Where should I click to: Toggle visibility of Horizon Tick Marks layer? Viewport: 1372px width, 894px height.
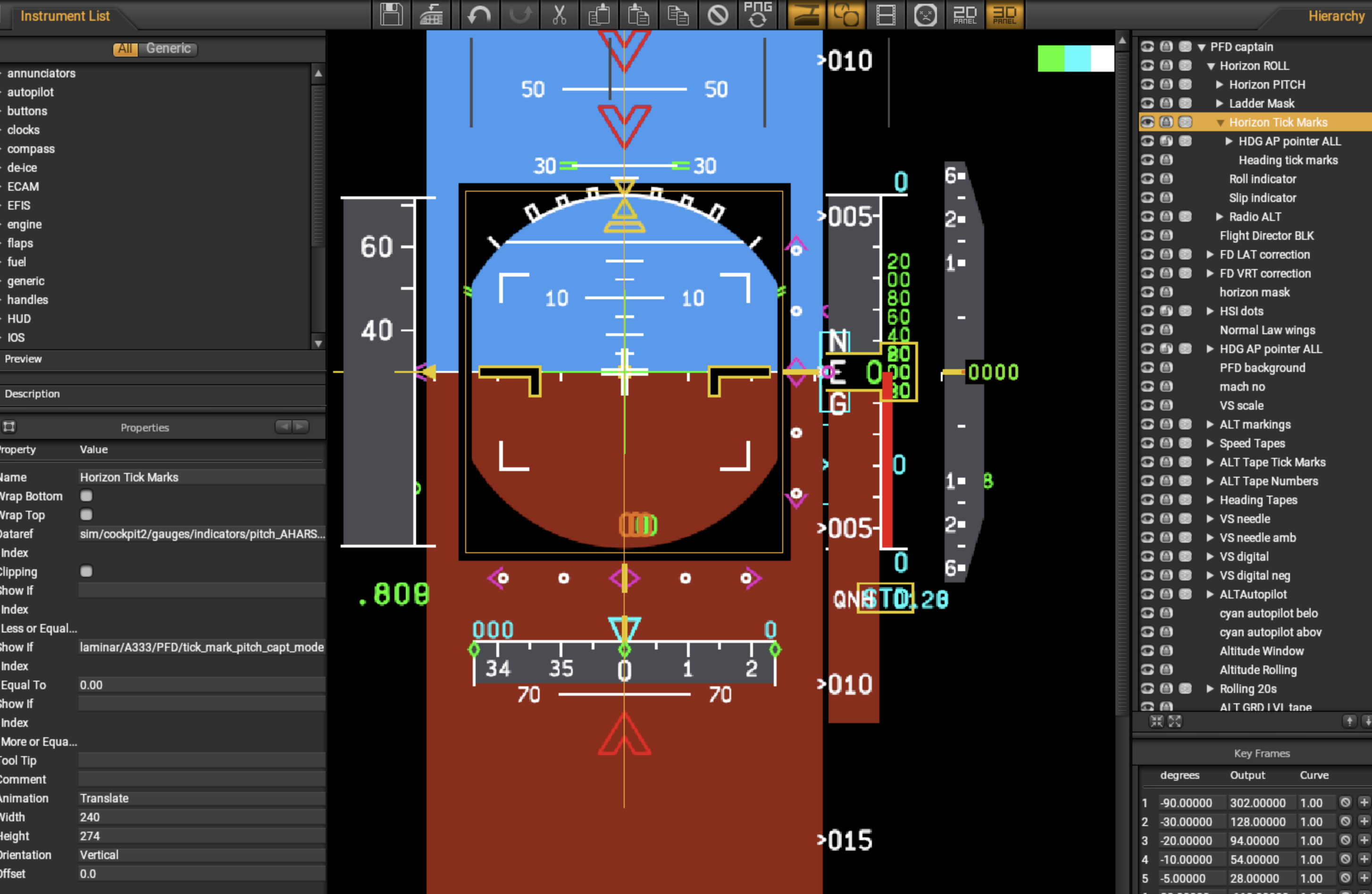click(x=1148, y=122)
